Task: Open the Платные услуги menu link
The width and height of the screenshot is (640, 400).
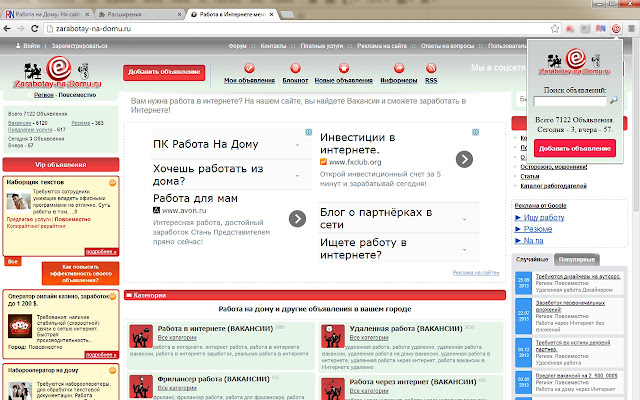Action: (x=322, y=46)
